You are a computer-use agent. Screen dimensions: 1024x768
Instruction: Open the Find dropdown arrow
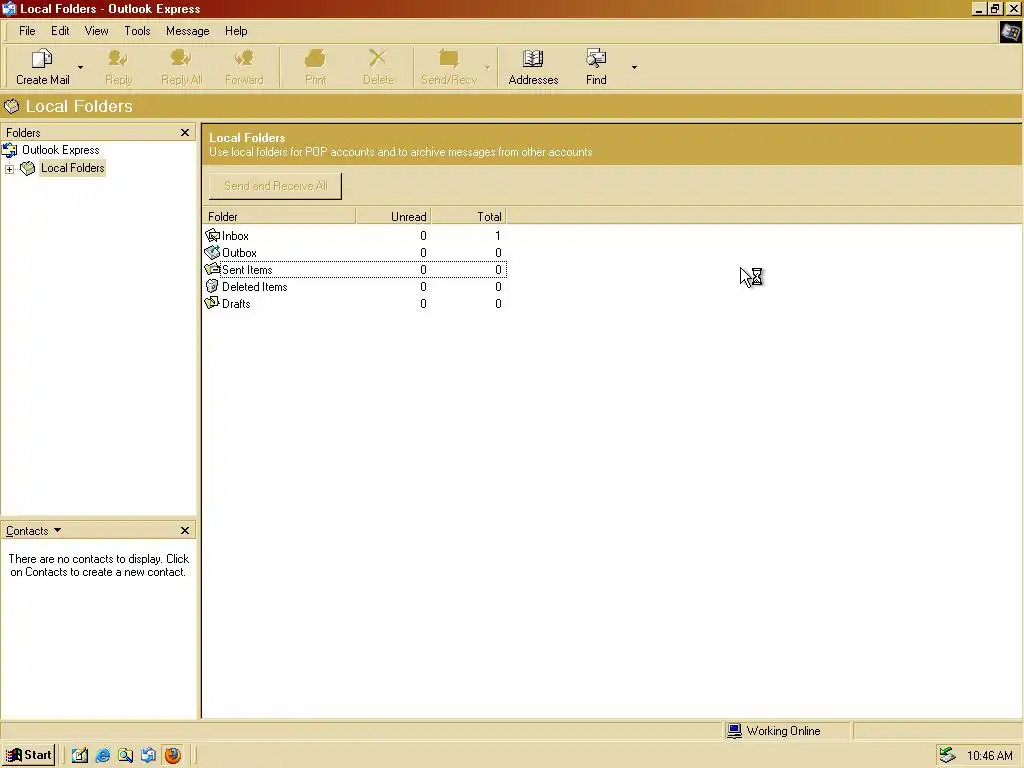[634, 67]
